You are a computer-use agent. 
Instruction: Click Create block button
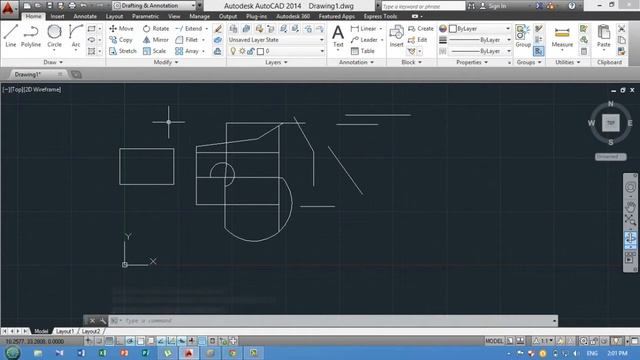[x=421, y=29]
